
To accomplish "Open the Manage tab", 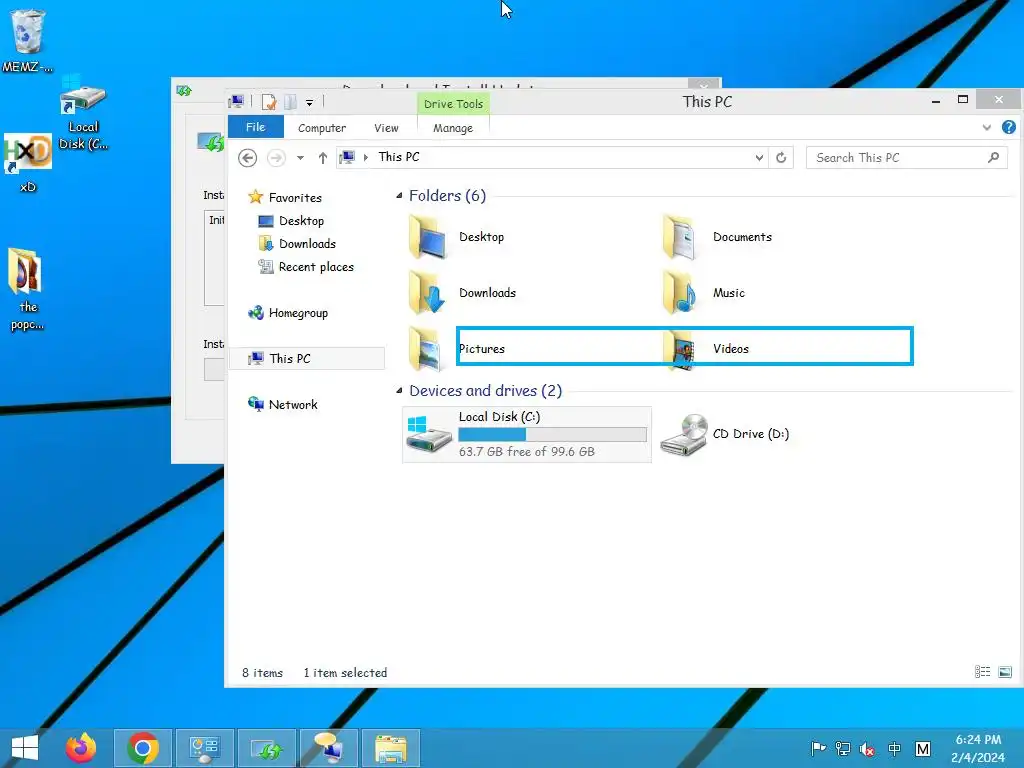I will click(x=453, y=128).
